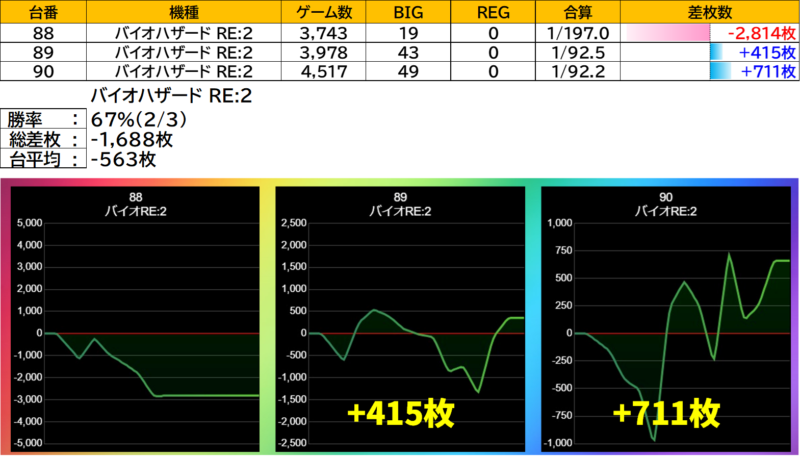Open the machine 90 slump graph
The image size is (800, 456).
pyautogui.click(x=666, y=319)
